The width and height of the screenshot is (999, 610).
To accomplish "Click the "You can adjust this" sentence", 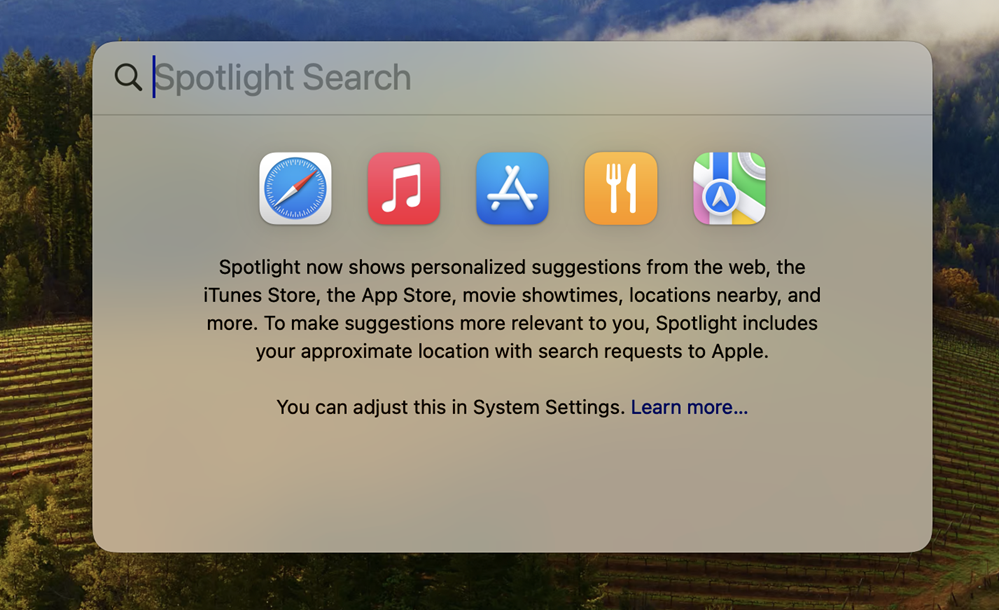I will [512, 407].
